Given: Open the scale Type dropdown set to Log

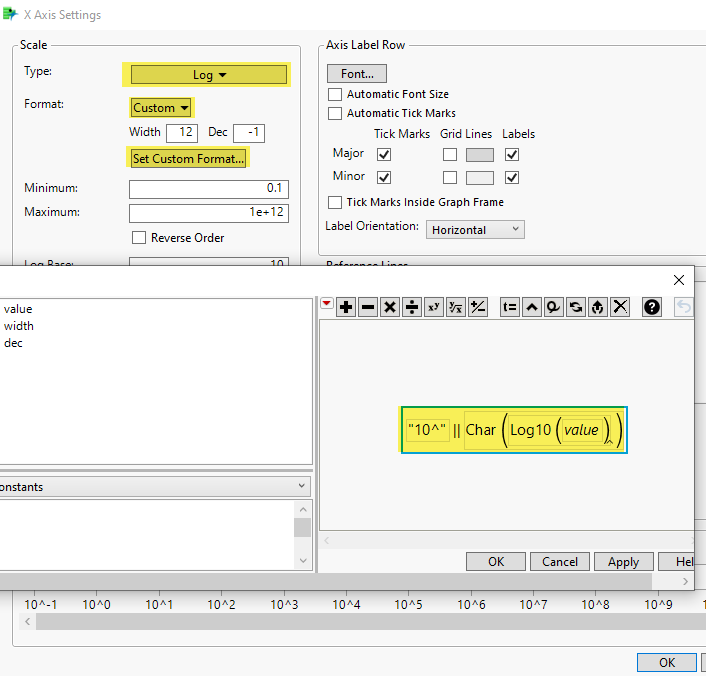Looking at the screenshot, I should click(209, 75).
